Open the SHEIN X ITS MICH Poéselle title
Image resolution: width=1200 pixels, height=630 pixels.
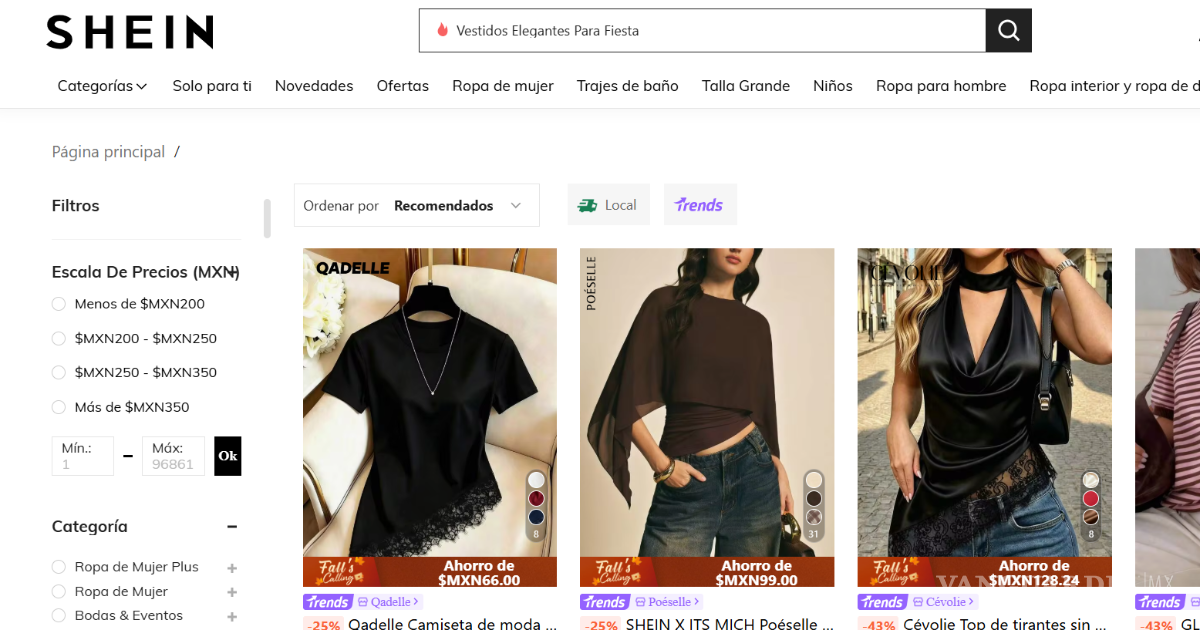pyautogui.click(x=730, y=624)
